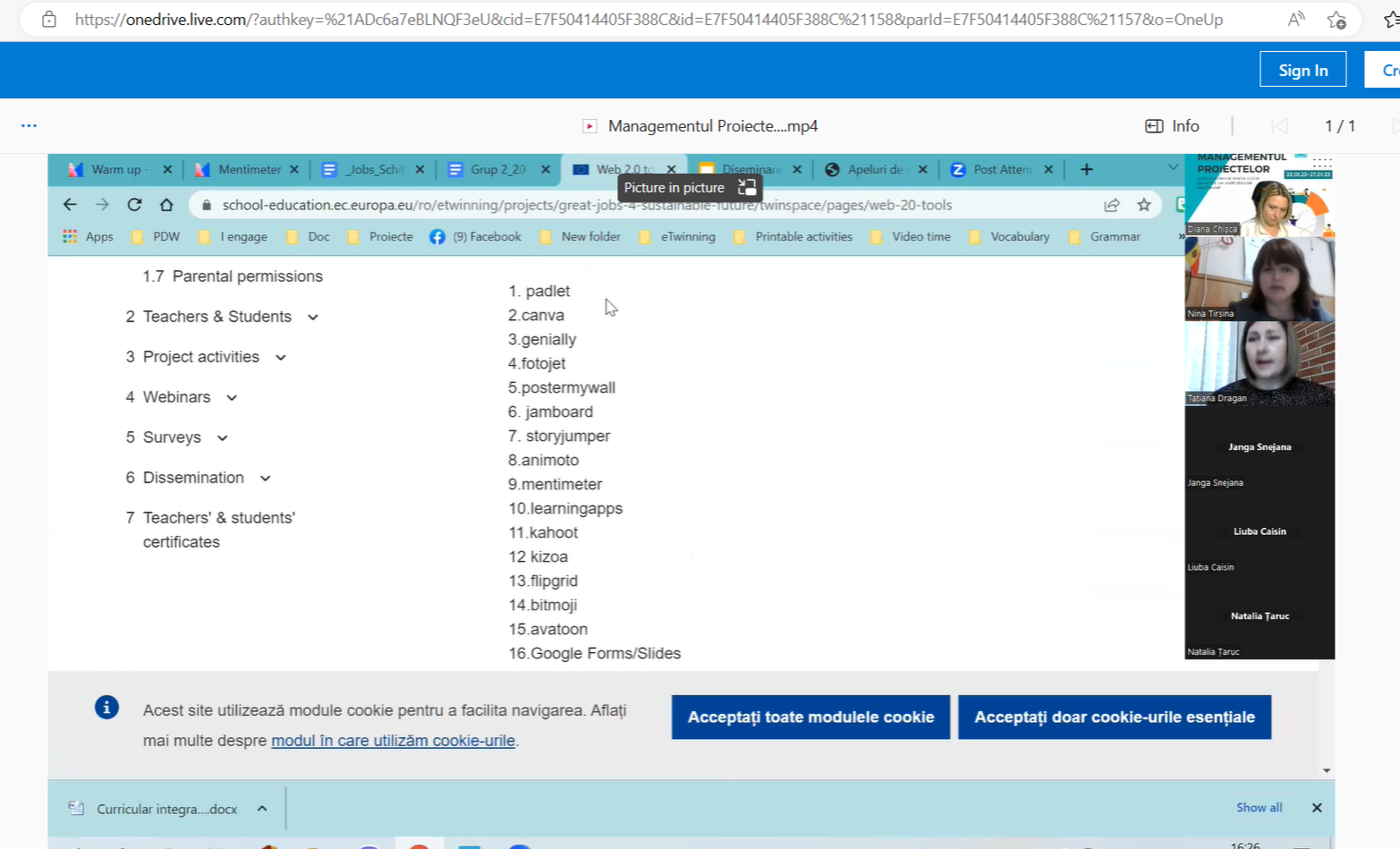Click the bookmark star in inner browser
Viewport: 1400px width, 849px height.
tap(1144, 205)
